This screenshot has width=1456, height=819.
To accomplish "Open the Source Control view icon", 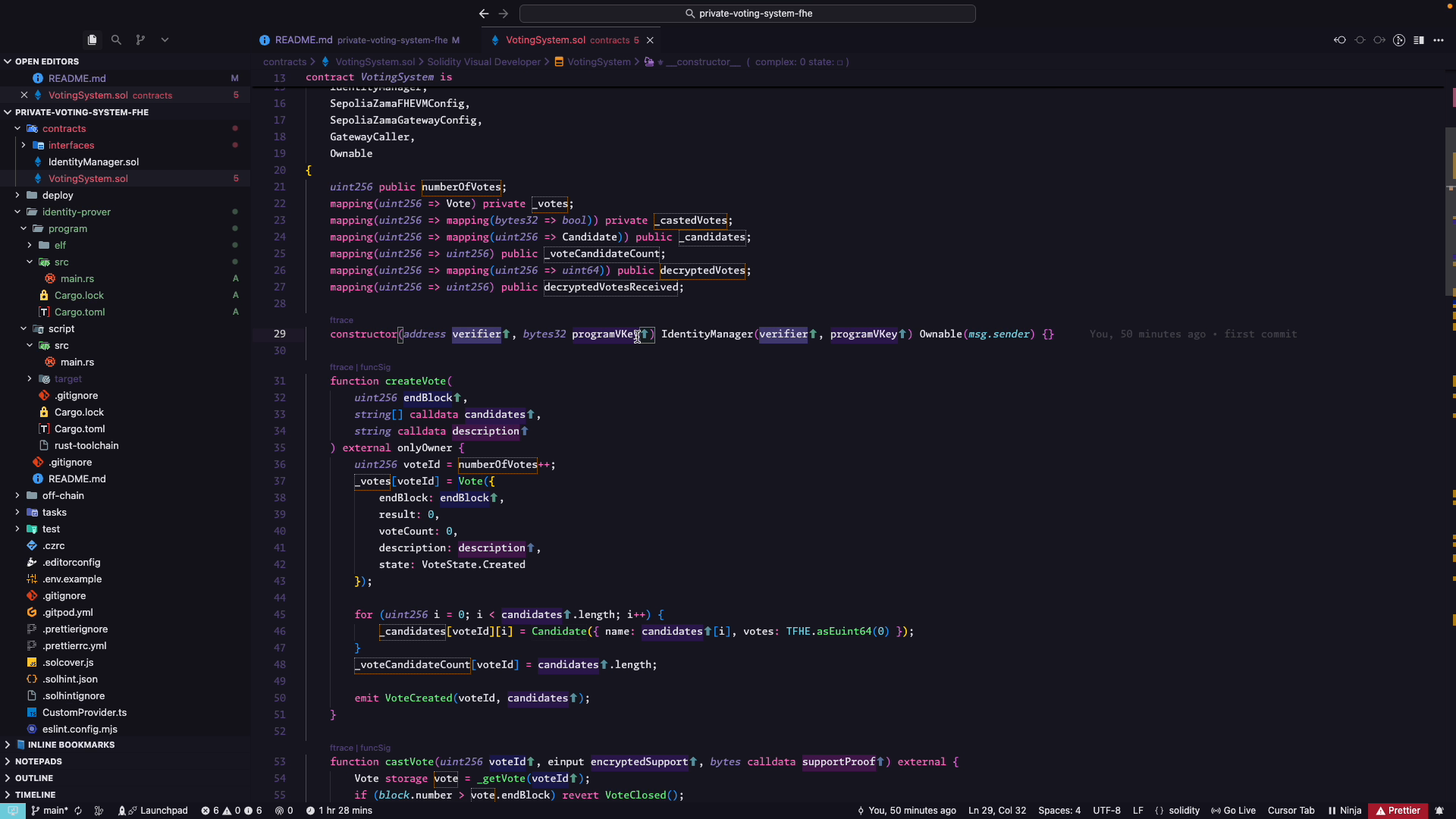I will coord(140,39).
